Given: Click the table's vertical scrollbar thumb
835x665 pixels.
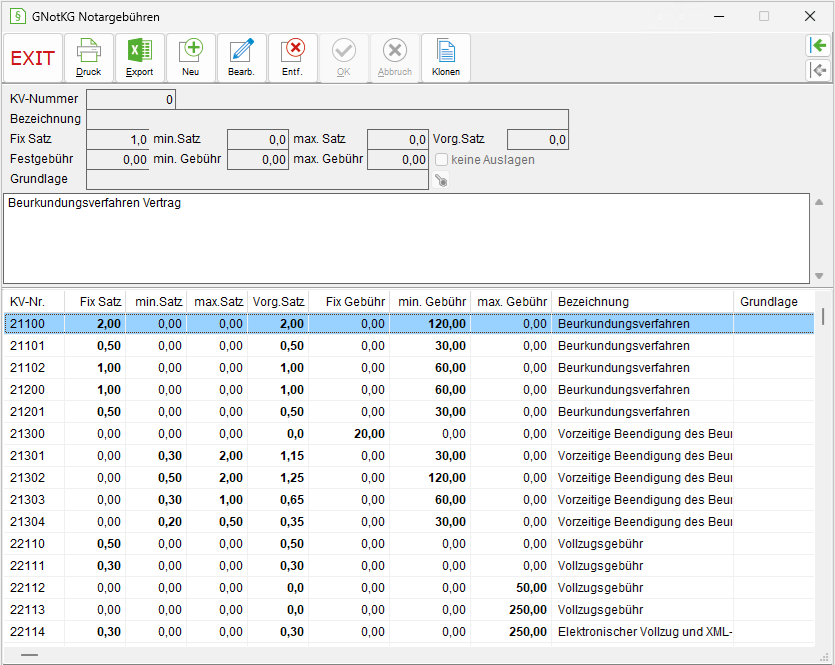Looking at the screenshot, I should pyautogui.click(x=823, y=316).
